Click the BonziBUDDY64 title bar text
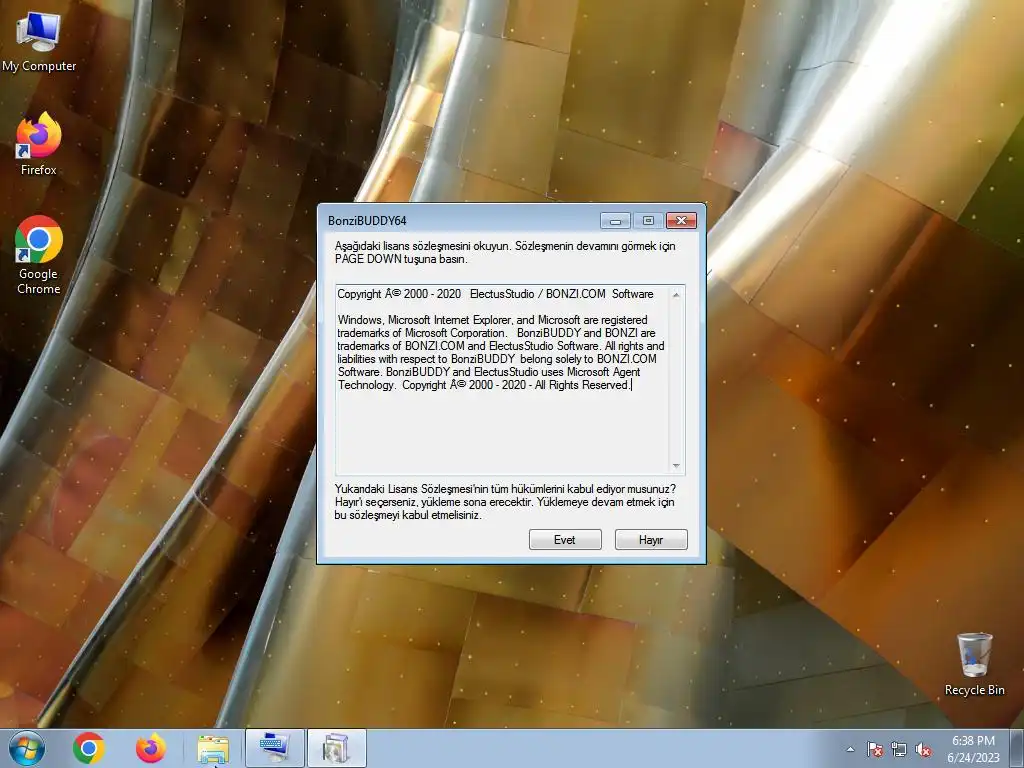The width and height of the screenshot is (1024, 768). 367,221
